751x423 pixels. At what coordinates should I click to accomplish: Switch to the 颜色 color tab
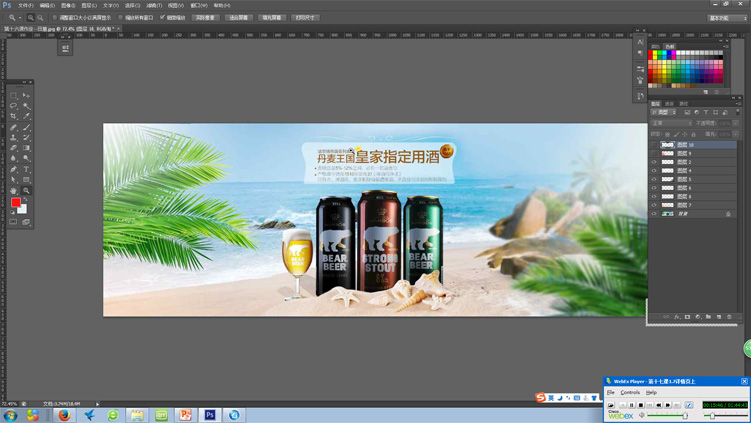point(655,46)
